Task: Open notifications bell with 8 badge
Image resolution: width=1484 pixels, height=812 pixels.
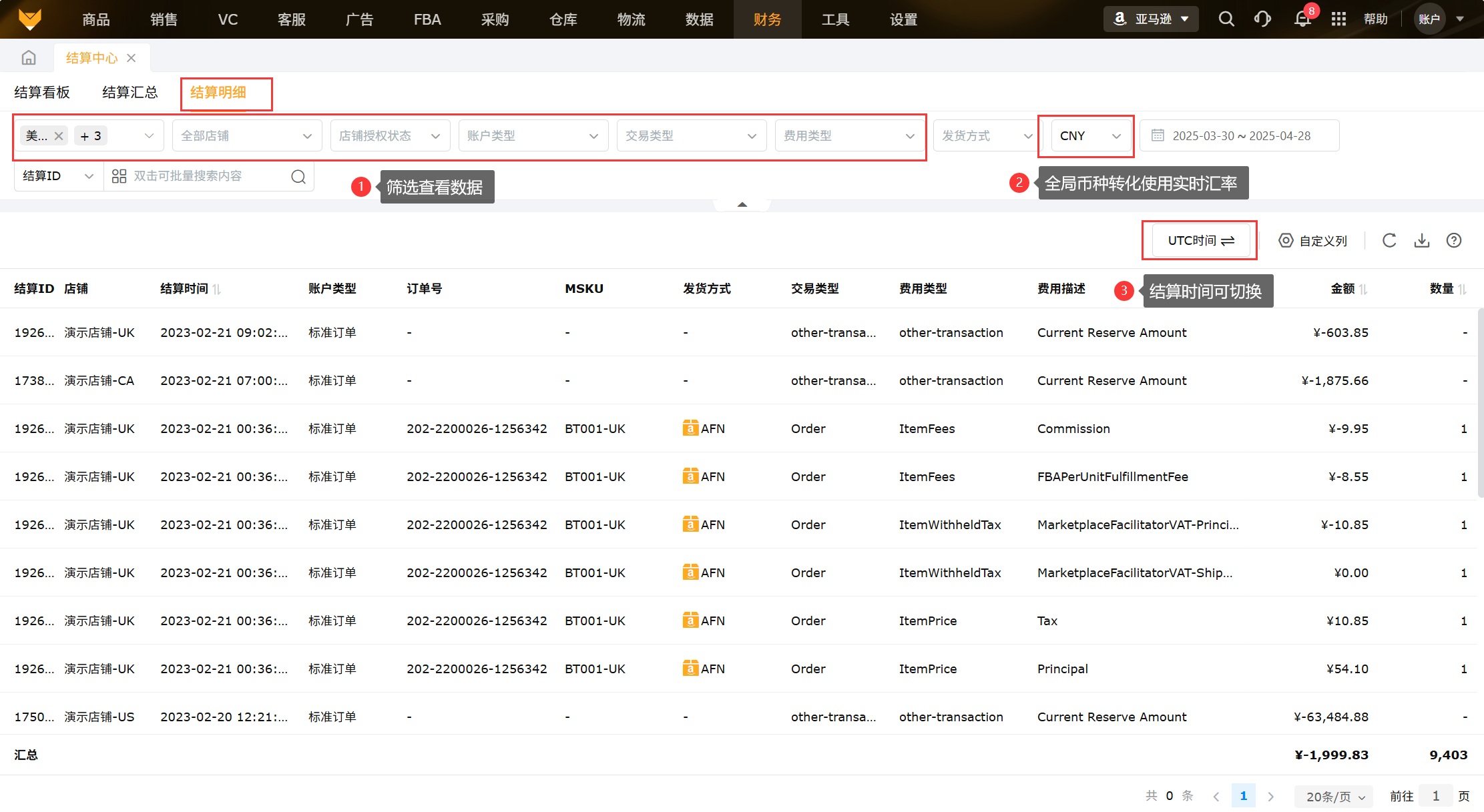Action: 1302,19
